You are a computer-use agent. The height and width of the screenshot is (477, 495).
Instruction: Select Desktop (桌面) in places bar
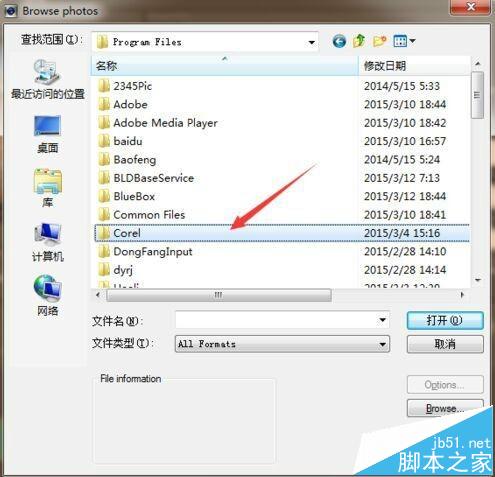(48, 134)
